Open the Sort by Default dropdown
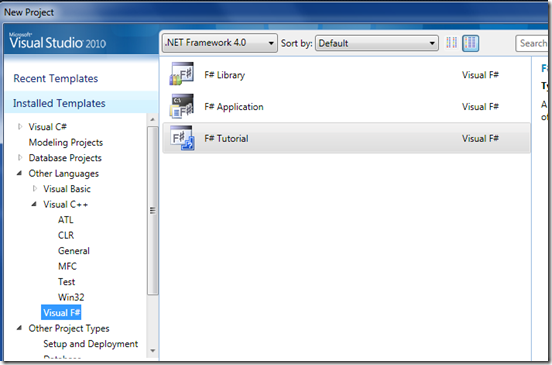This screenshot has width=552, height=365. 377,43
